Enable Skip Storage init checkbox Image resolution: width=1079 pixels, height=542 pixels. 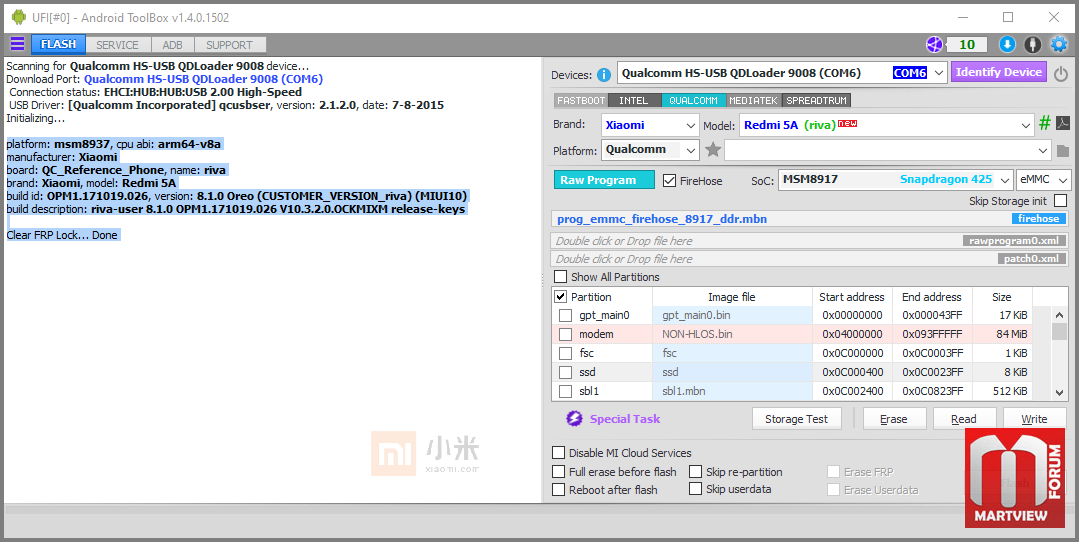pos(1060,200)
